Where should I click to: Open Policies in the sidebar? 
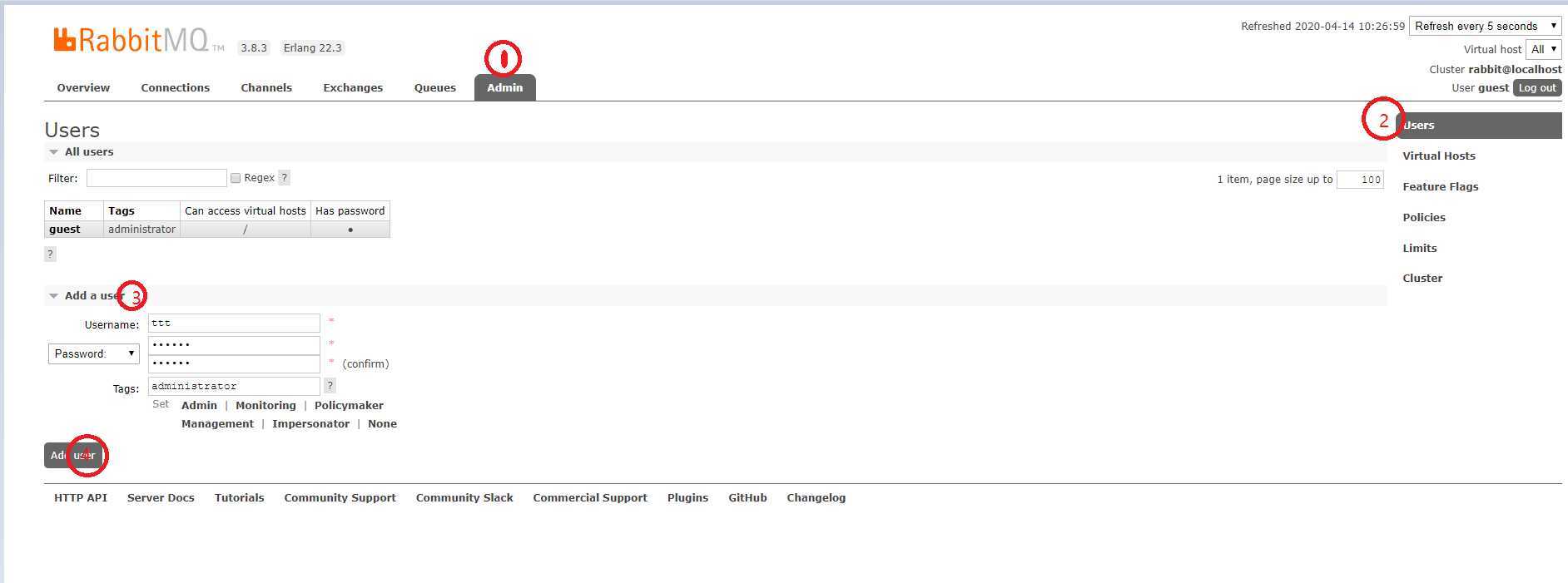click(1424, 217)
